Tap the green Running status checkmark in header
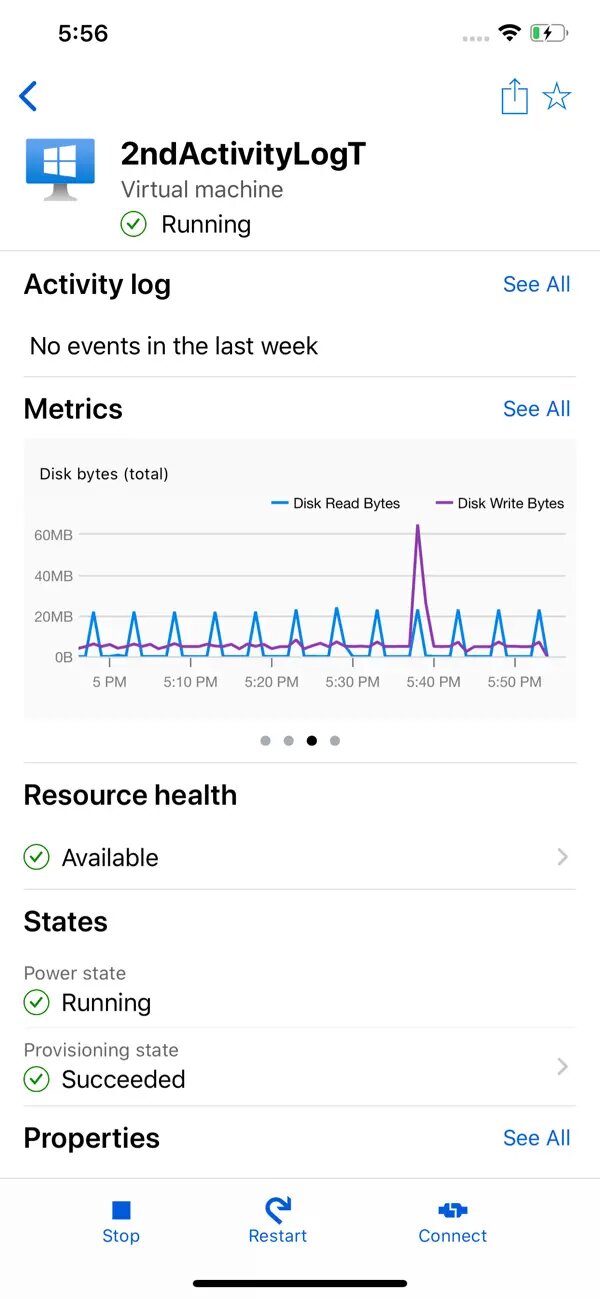600x1299 pixels. pyautogui.click(x=133, y=224)
